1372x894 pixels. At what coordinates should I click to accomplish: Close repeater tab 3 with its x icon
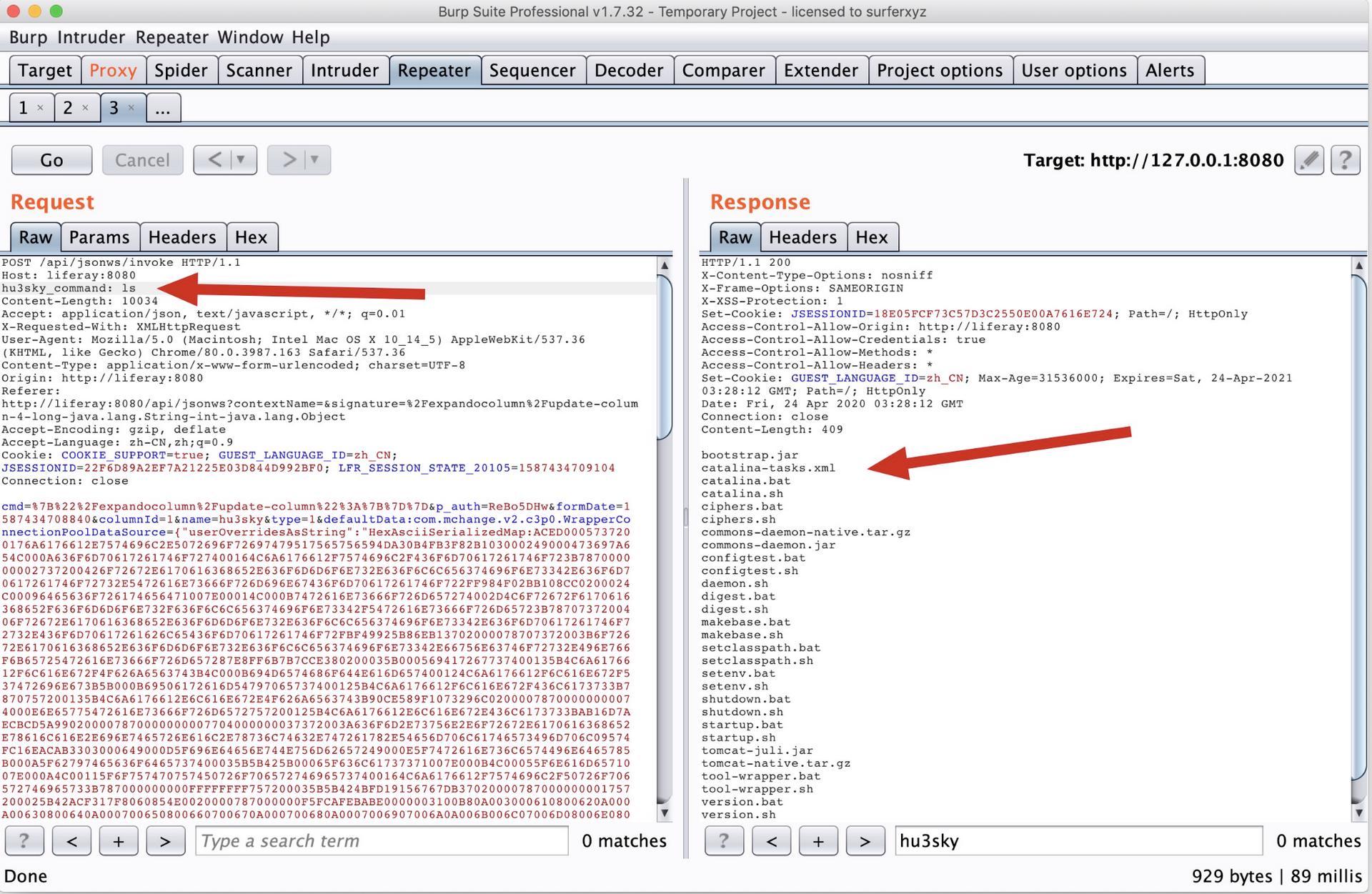131,108
